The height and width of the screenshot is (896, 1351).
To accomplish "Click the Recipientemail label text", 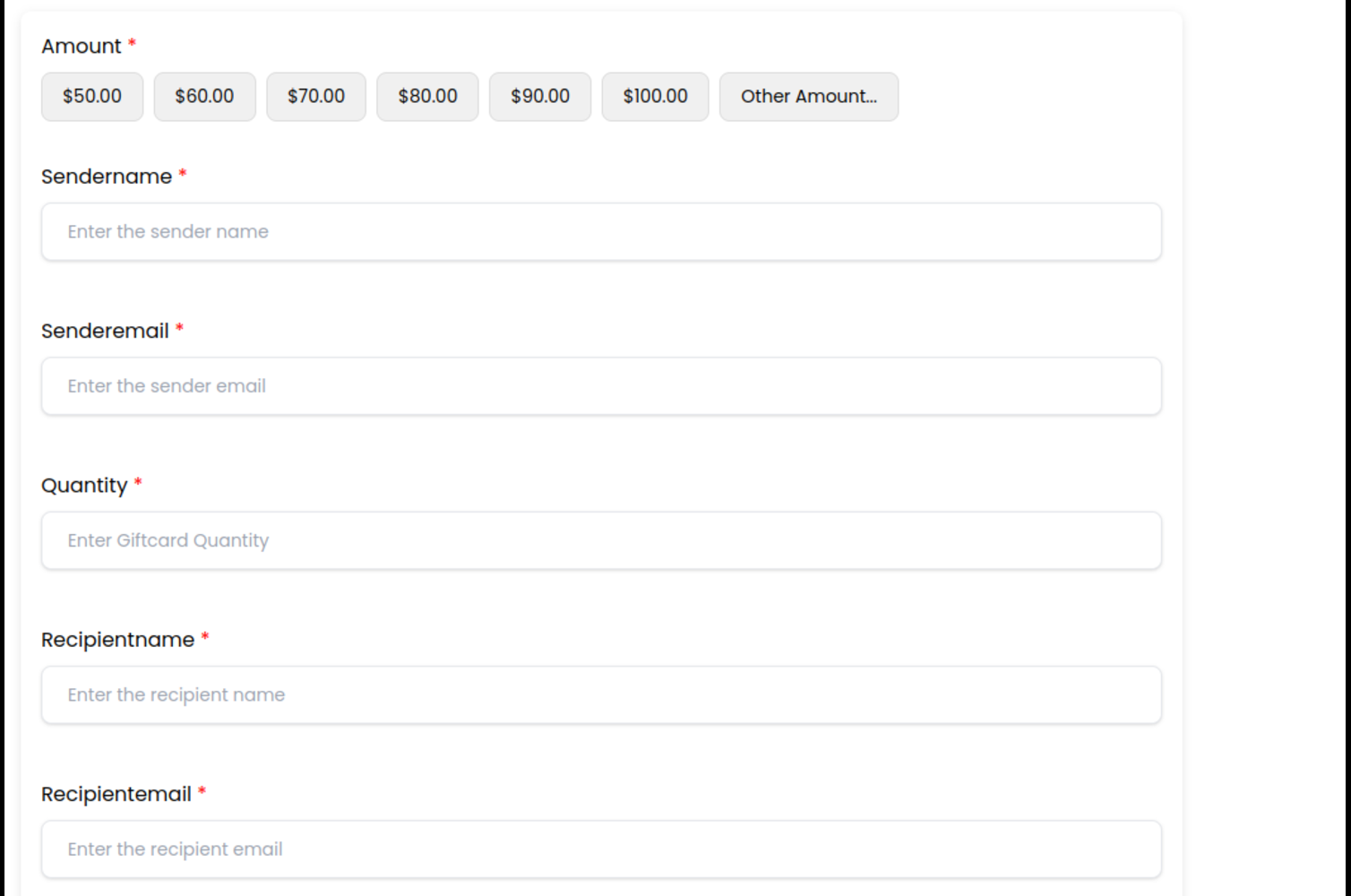I will 116,795.
